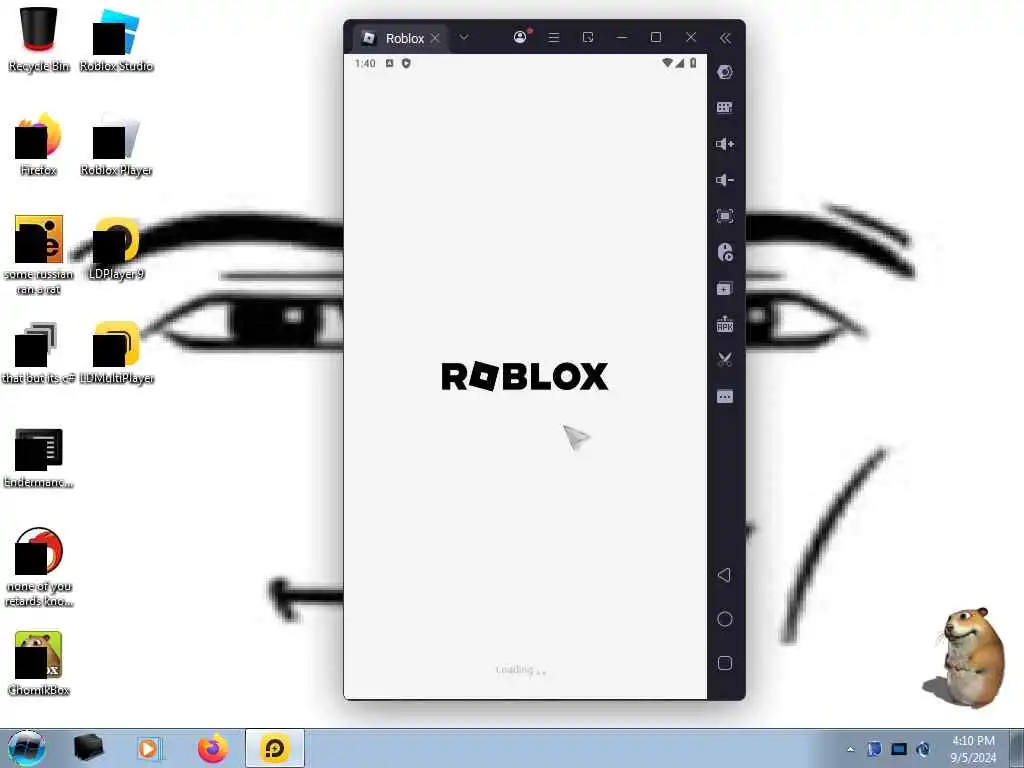The height and width of the screenshot is (768, 1024).
Task: Increase emulator volume
Action: pyautogui.click(x=725, y=144)
